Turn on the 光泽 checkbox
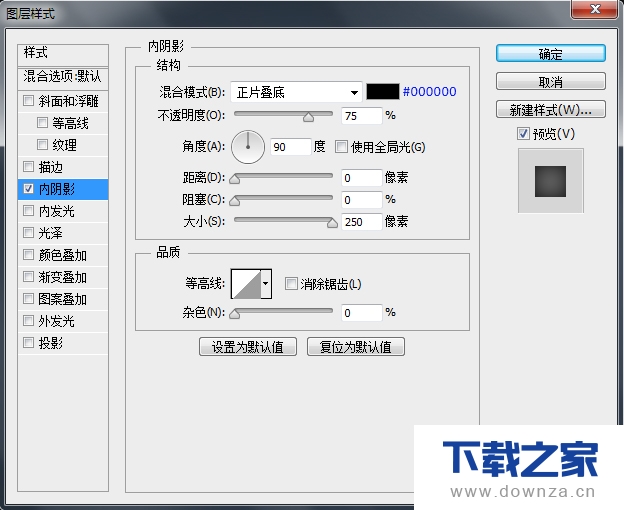Viewport: 624px width, 510px height. 28,232
